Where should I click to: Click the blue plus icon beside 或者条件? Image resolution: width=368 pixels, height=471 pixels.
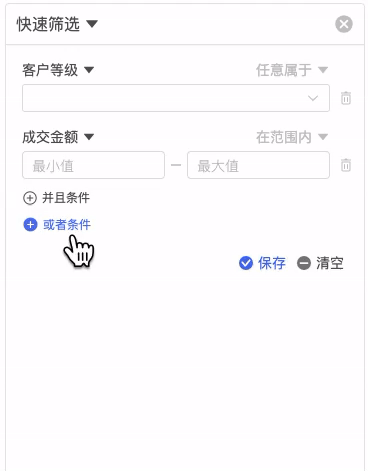click(x=30, y=225)
